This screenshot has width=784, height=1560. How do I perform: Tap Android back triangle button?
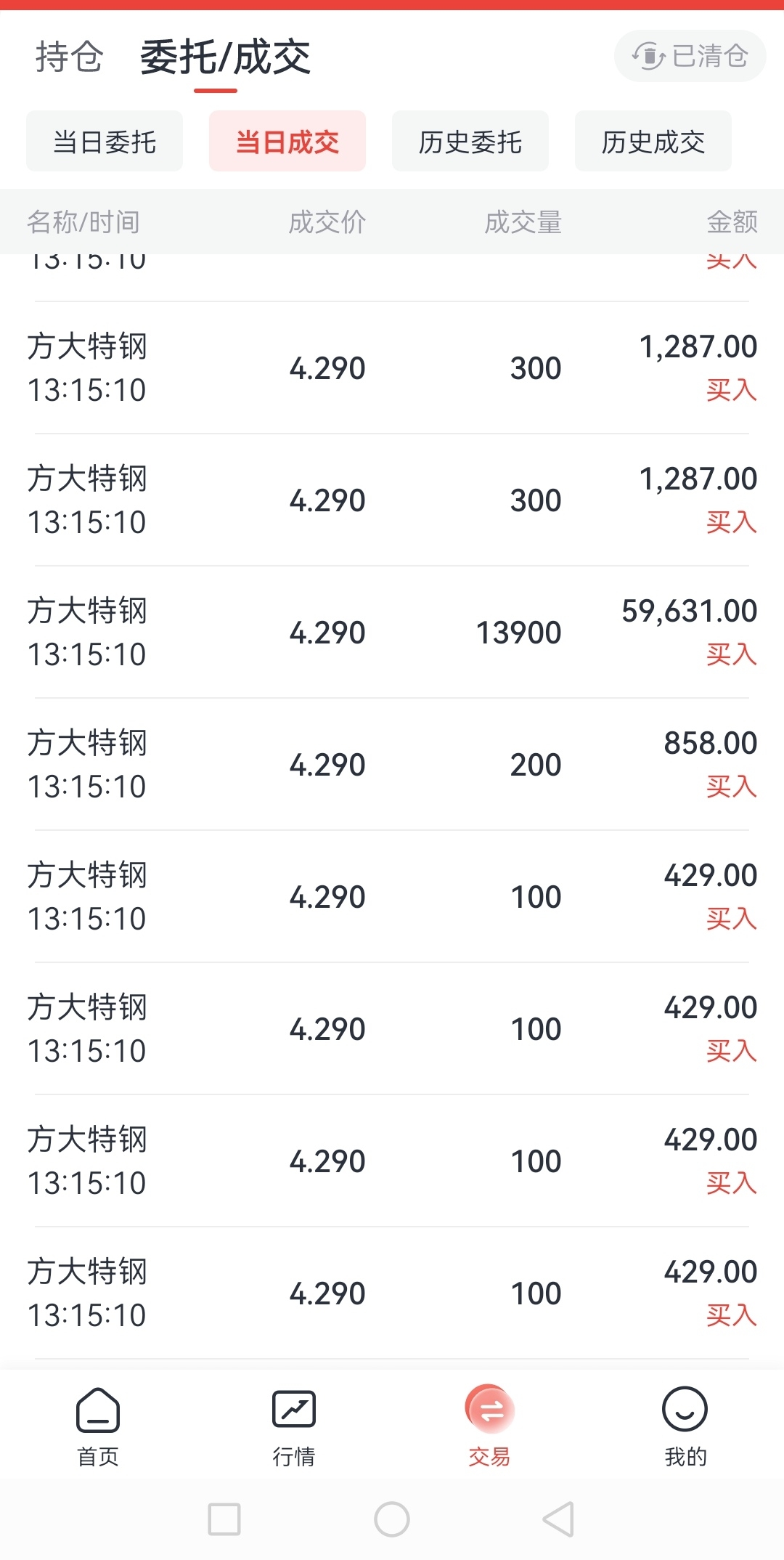[558, 1519]
